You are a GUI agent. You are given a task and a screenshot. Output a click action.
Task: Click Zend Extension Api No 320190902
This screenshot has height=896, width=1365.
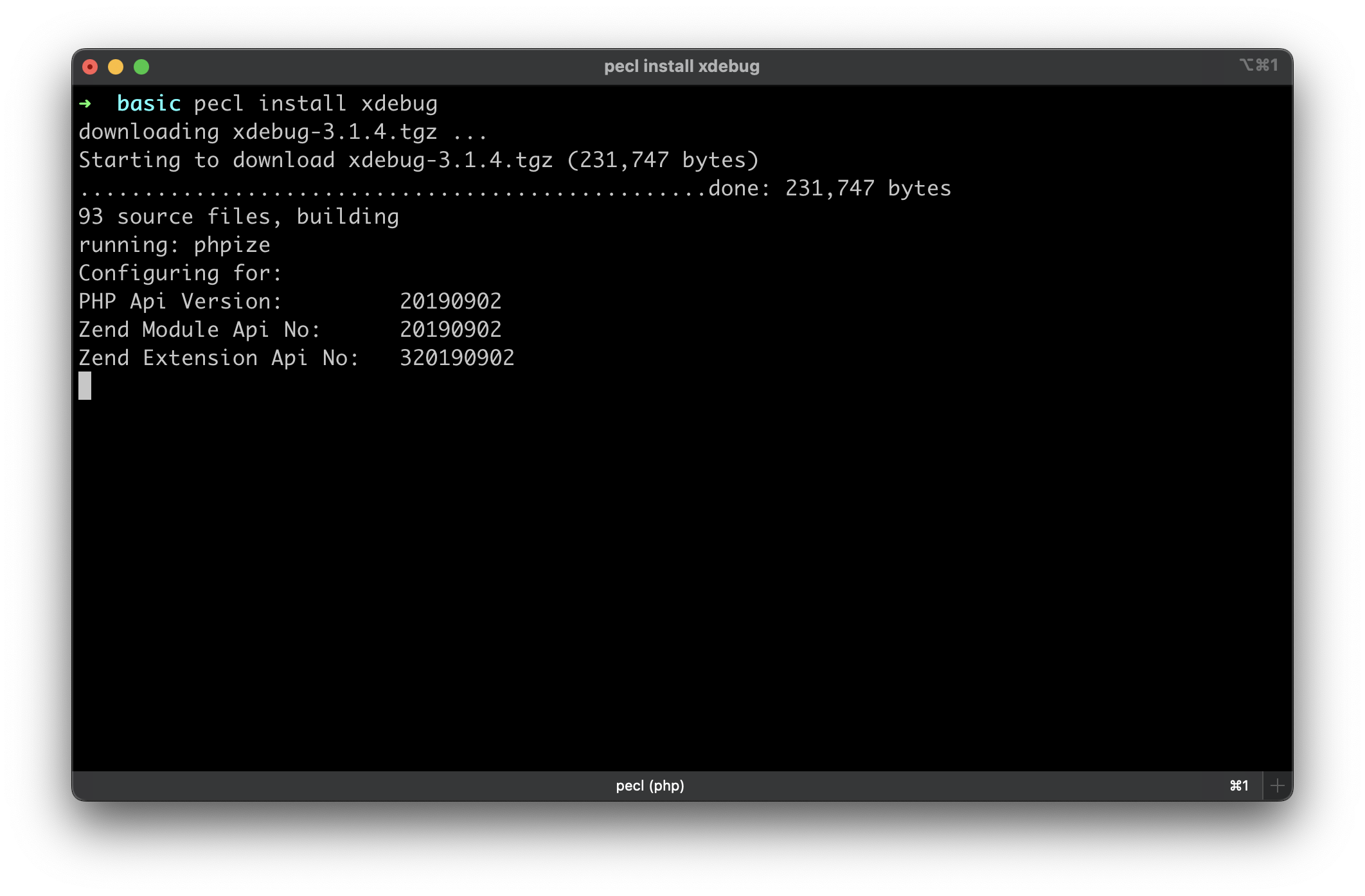click(x=457, y=358)
